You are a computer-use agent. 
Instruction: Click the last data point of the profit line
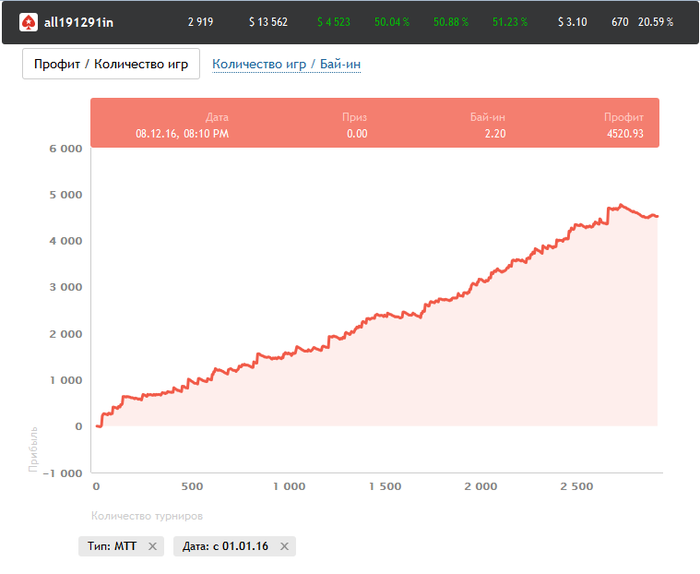pos(658,216)
